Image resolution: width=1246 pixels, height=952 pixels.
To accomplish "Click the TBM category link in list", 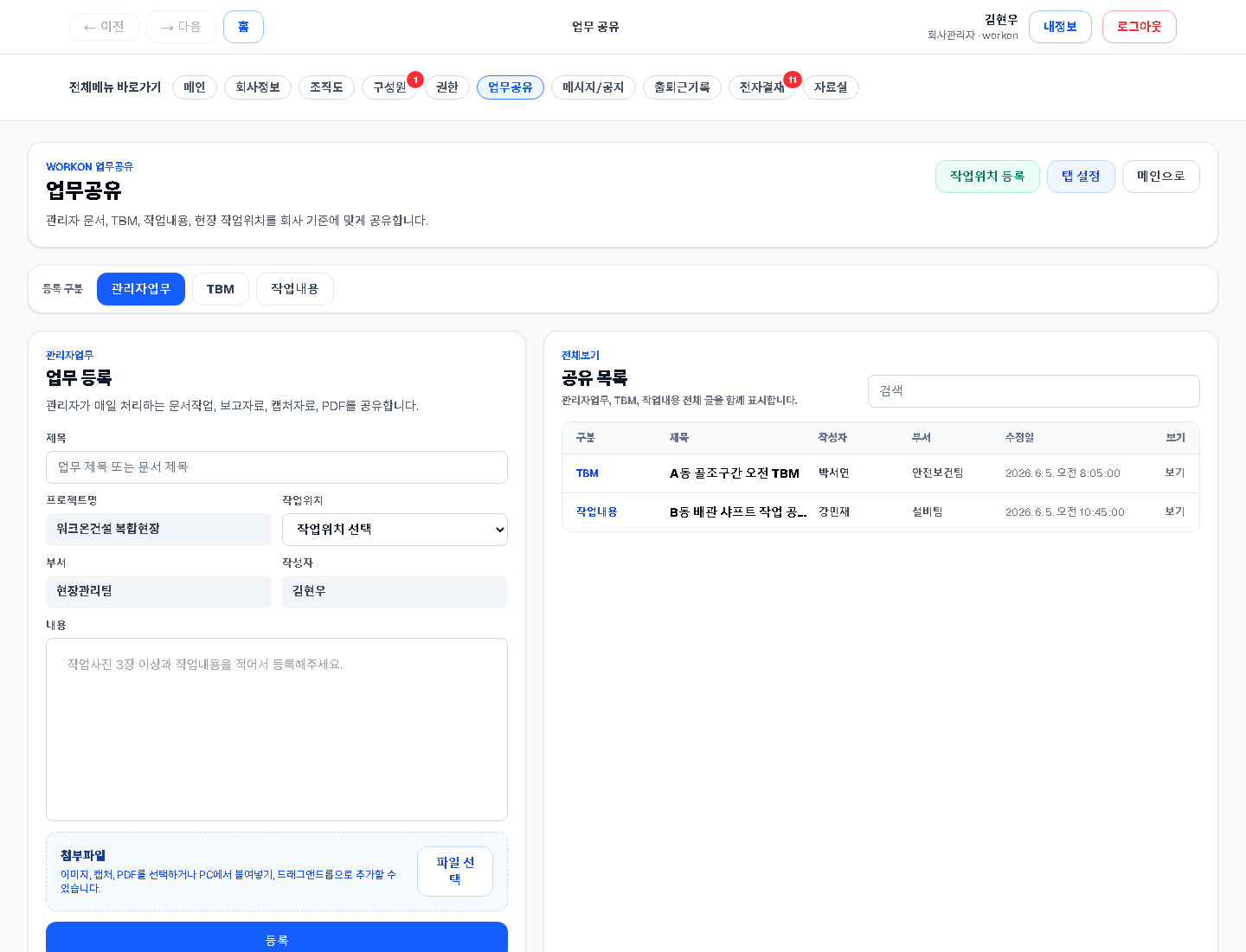I will [x=588, y=473].
